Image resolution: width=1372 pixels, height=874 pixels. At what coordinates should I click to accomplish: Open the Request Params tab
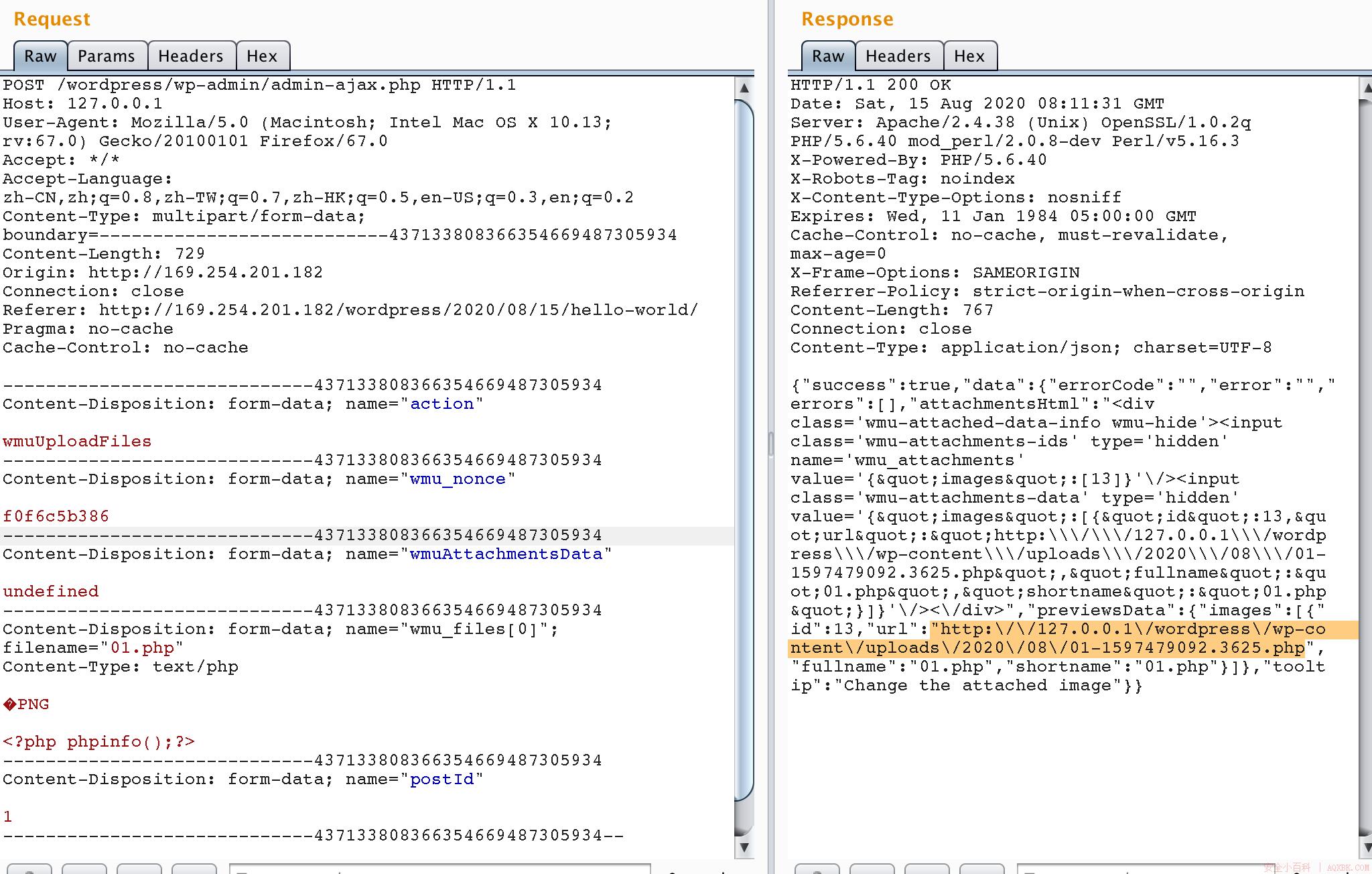(107, 56)
